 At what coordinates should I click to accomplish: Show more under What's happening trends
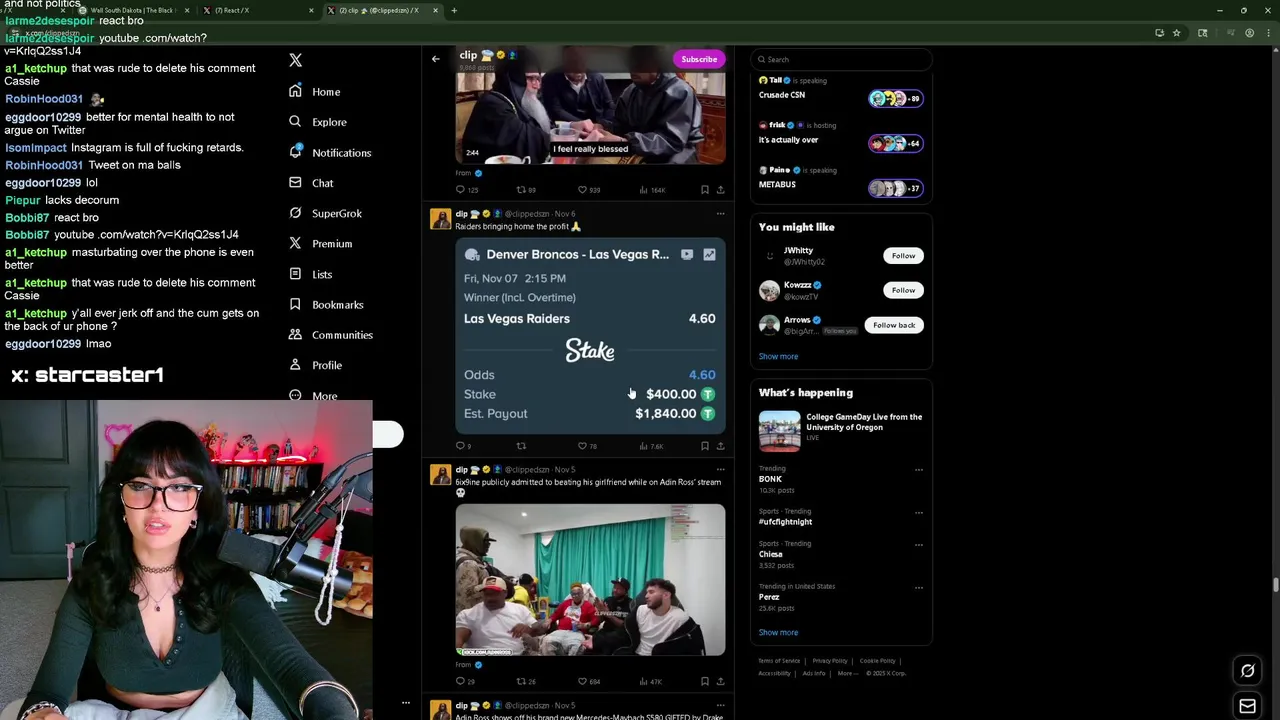(778, 632)
